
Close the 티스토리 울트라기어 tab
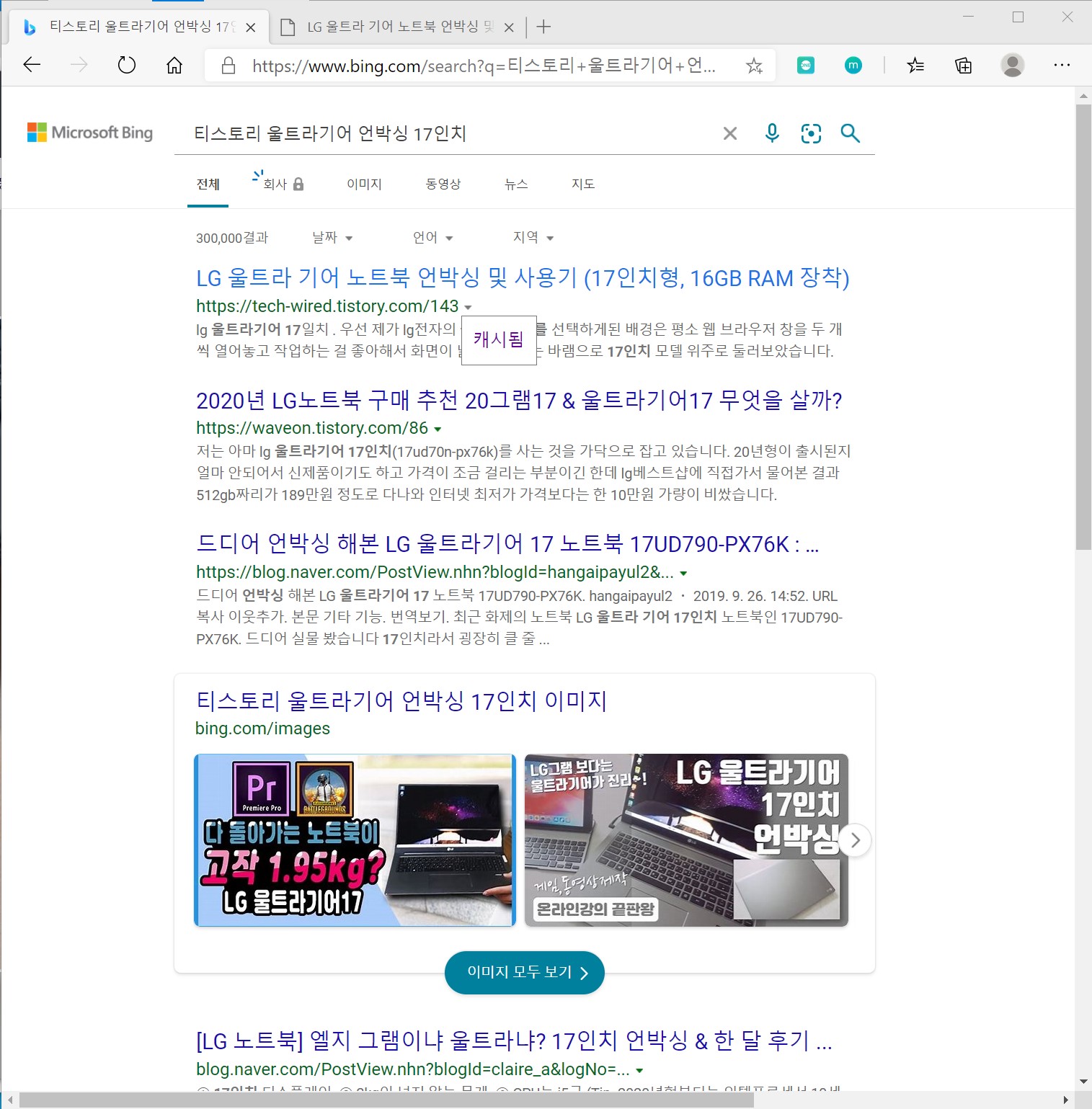click(251, 27)
